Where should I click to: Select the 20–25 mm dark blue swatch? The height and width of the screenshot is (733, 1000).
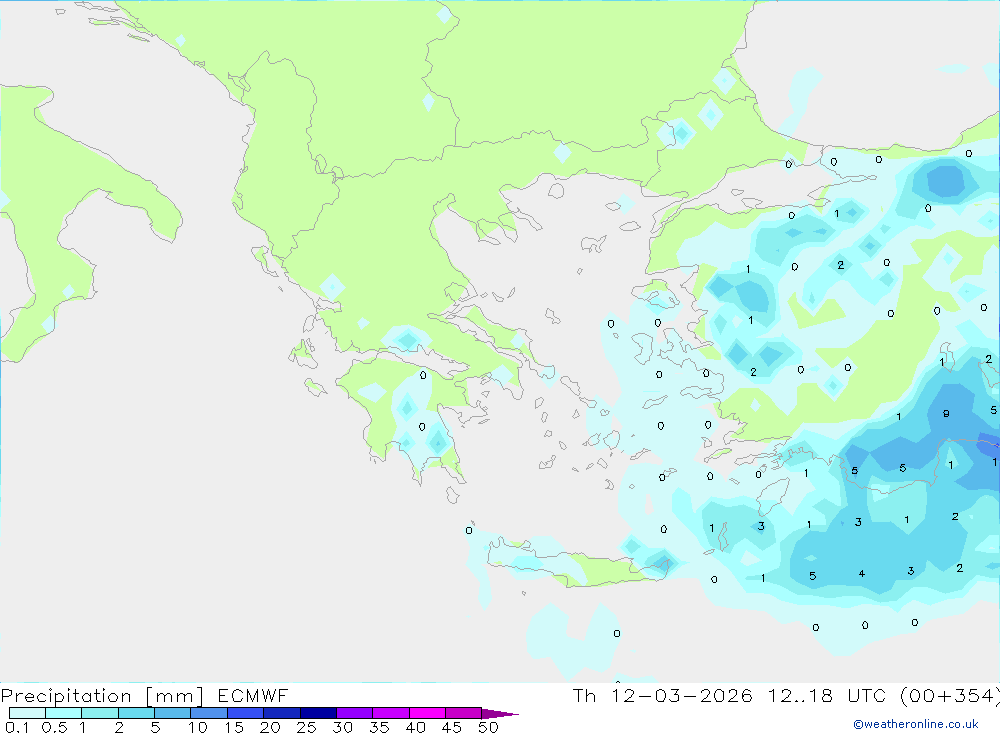coord(281,713)
